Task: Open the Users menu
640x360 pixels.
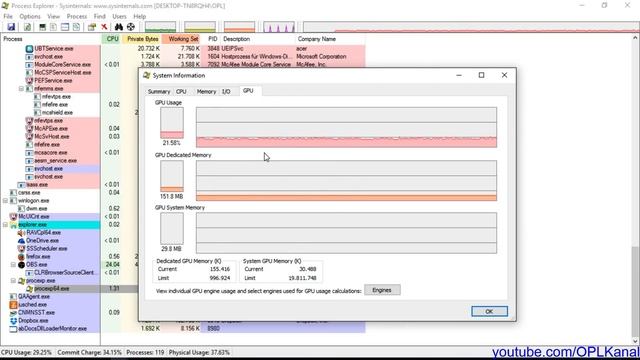Action: pos(119,16)
